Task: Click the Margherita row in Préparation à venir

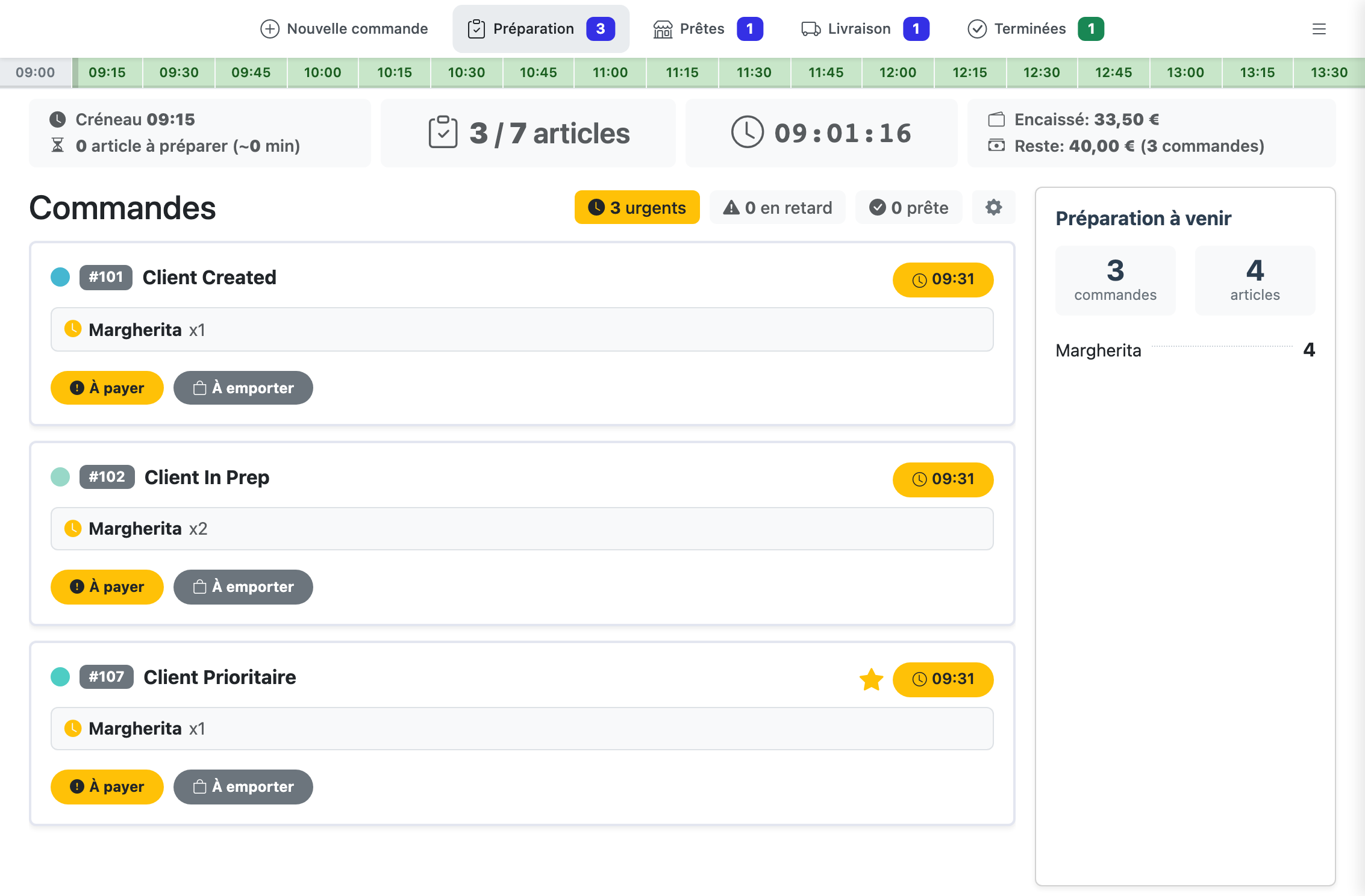Action: click(1185, 350)
